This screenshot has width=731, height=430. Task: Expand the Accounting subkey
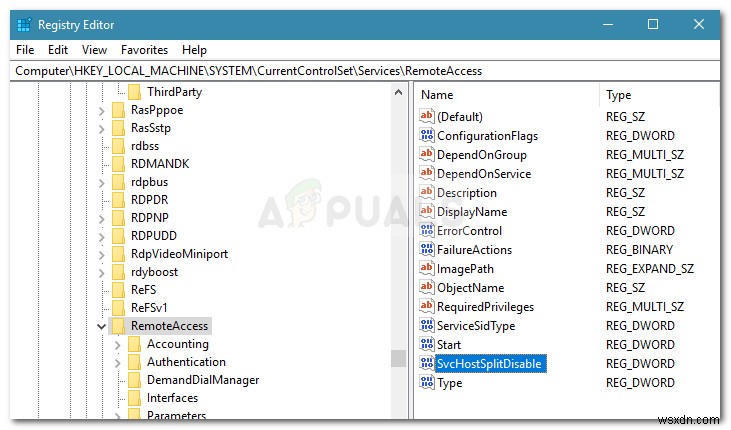(x=117, y=345)
